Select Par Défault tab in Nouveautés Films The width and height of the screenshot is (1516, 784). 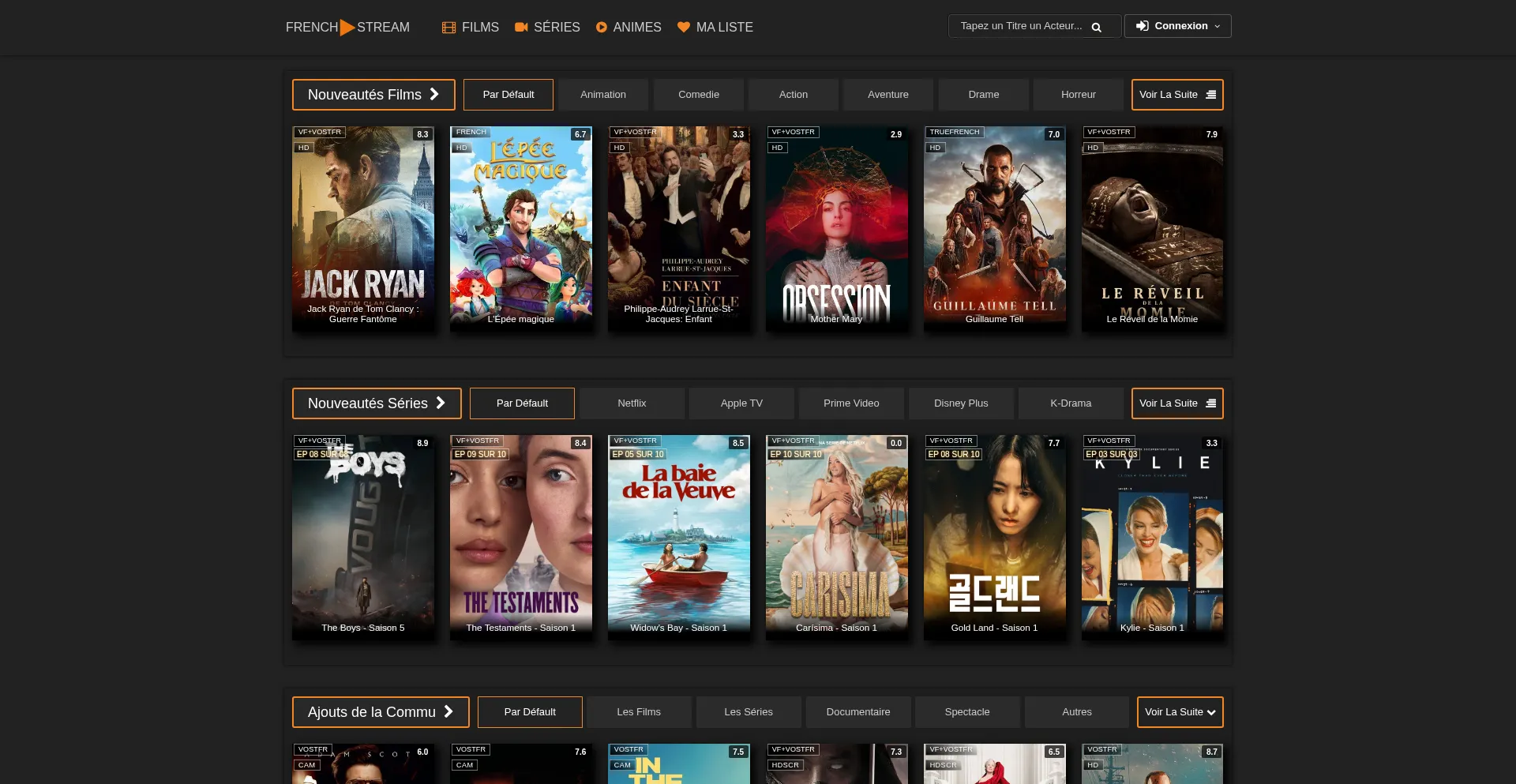tap(508, 95)
